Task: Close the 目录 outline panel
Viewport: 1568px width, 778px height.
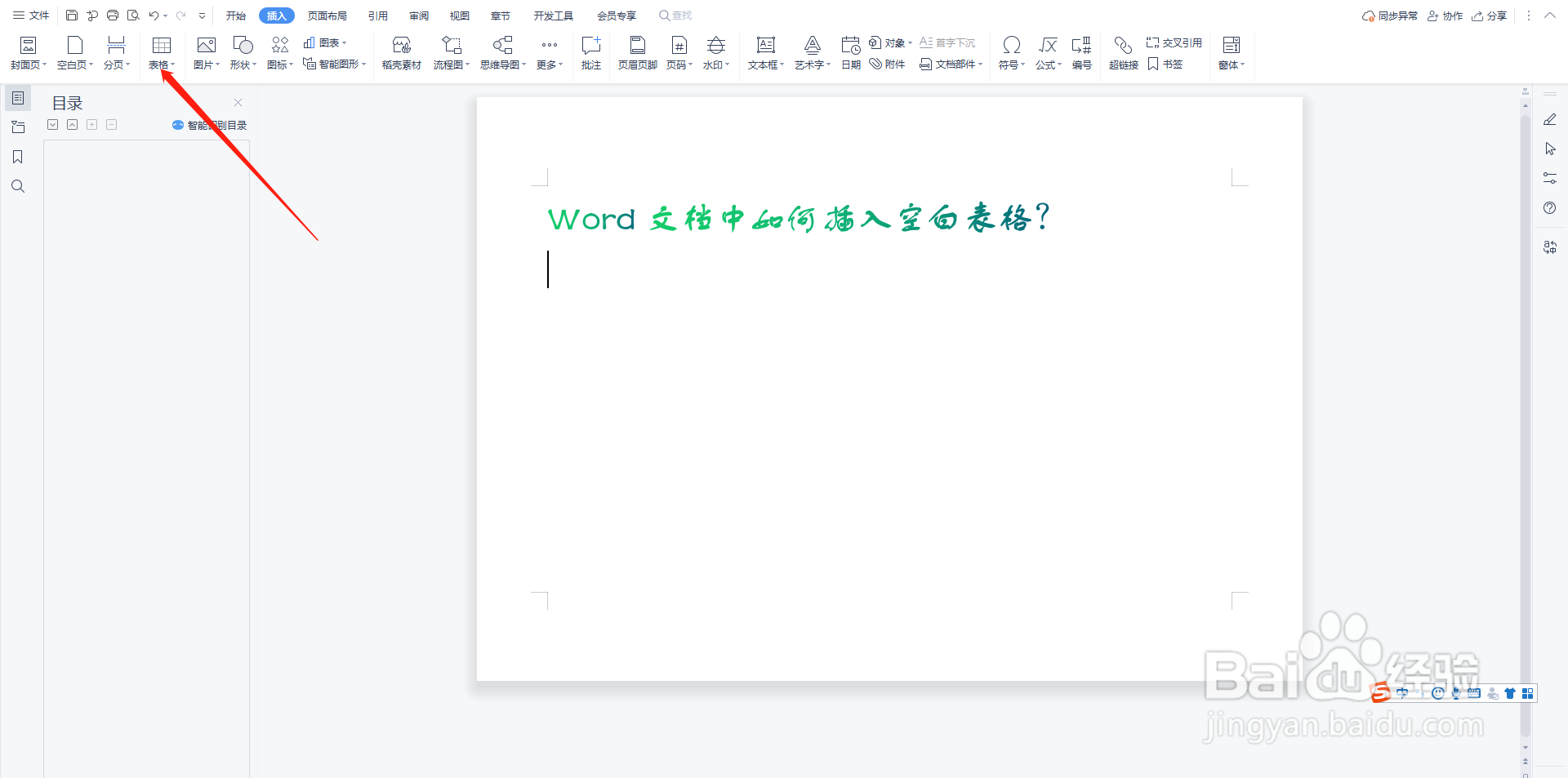Action: coord(238,102)
